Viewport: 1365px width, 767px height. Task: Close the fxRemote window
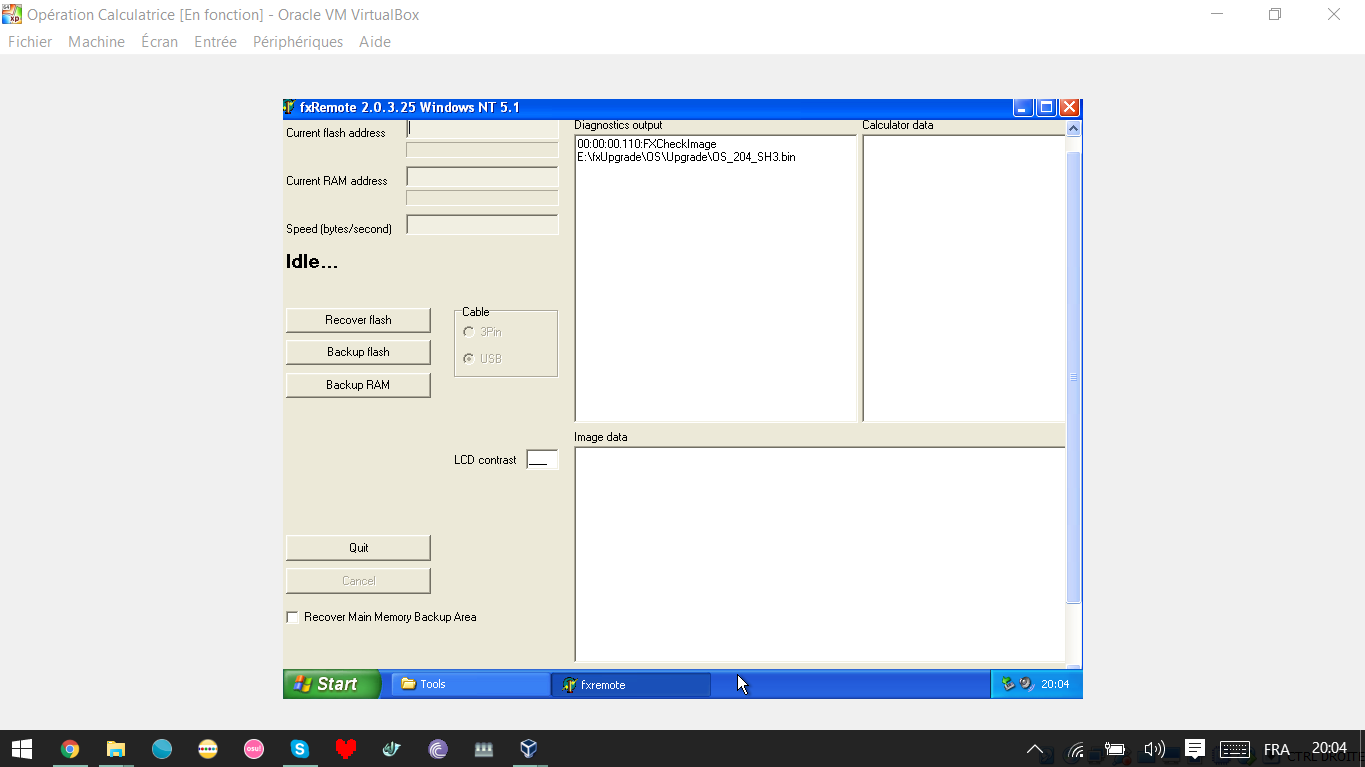(x=1069, y=107)
